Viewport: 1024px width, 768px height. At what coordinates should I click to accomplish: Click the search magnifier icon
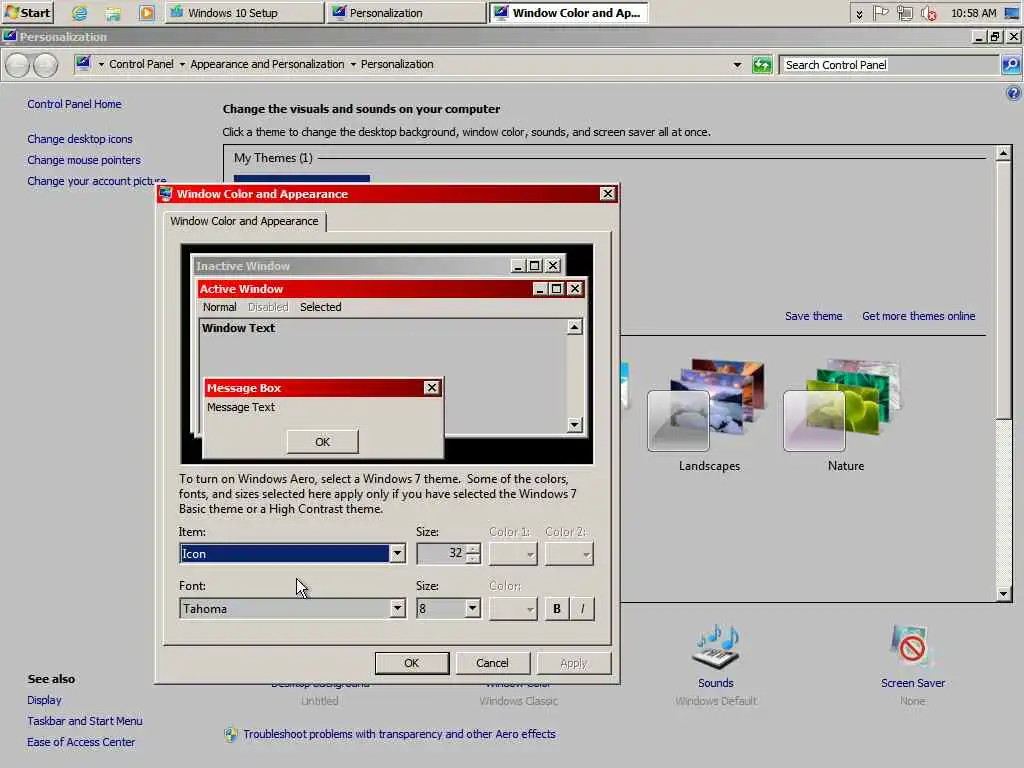coord(1011,65)
